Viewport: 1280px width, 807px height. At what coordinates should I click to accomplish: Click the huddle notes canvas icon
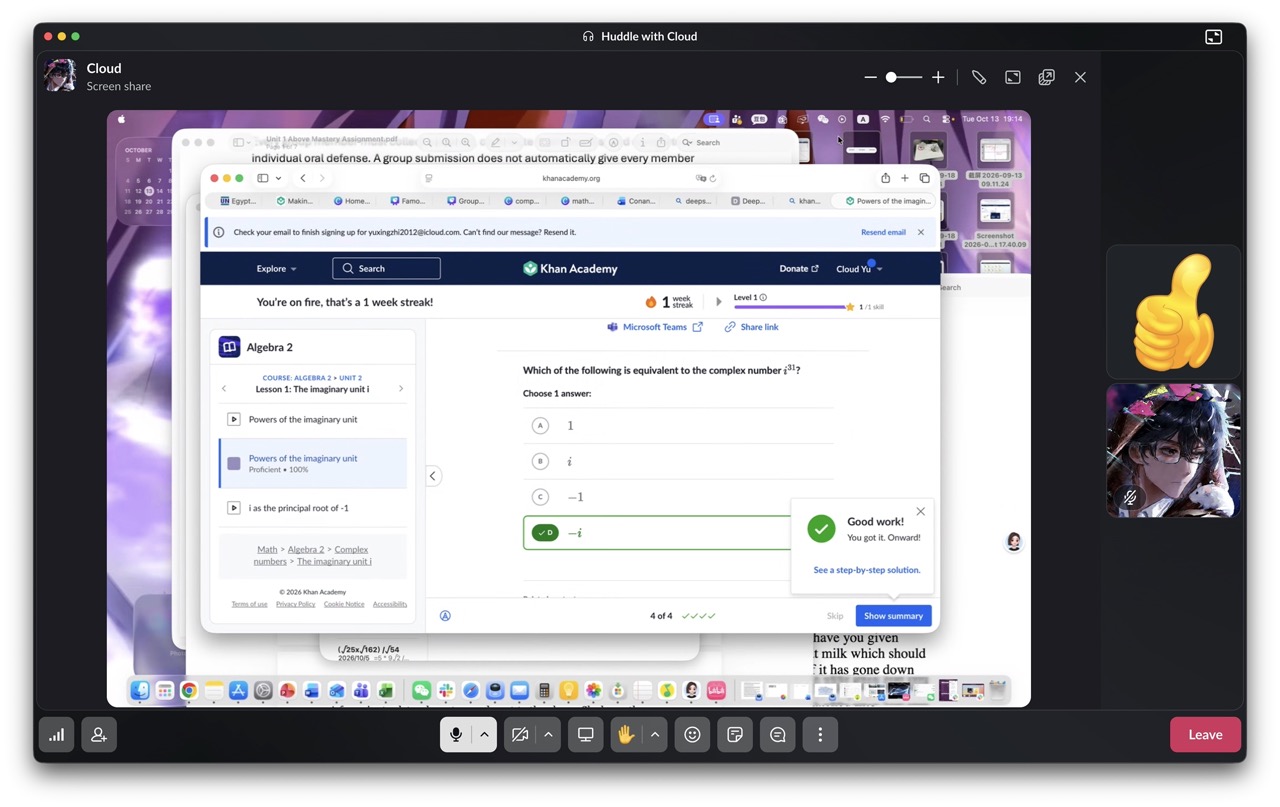coord(735,735)
